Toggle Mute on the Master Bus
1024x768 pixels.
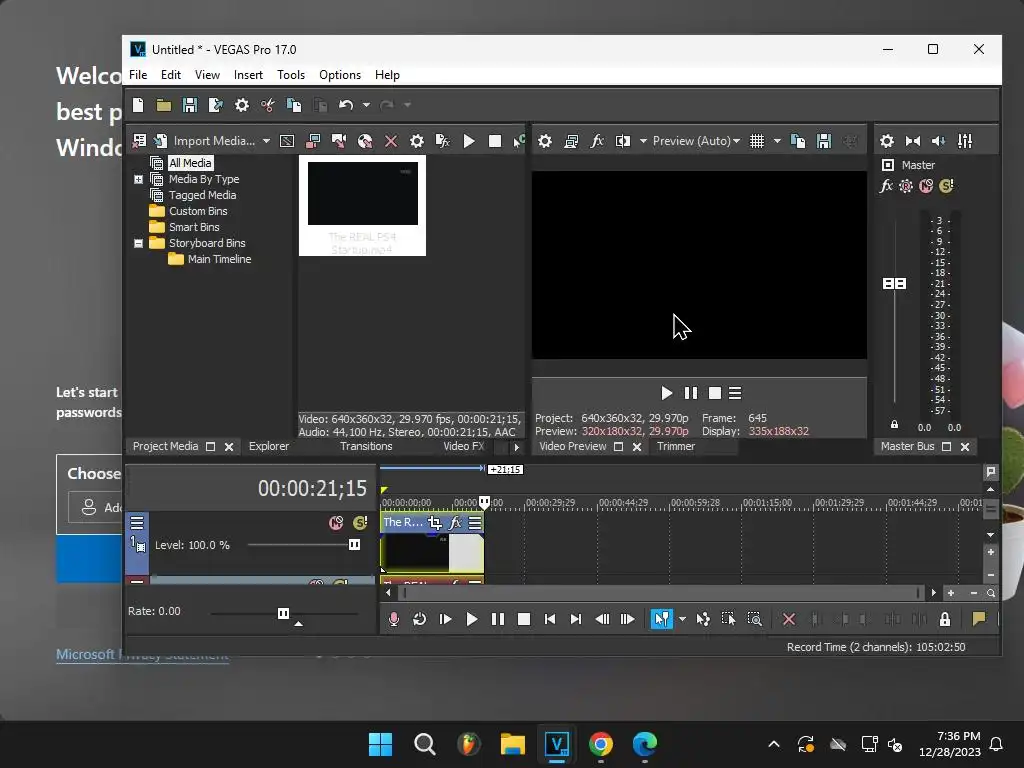926,186
